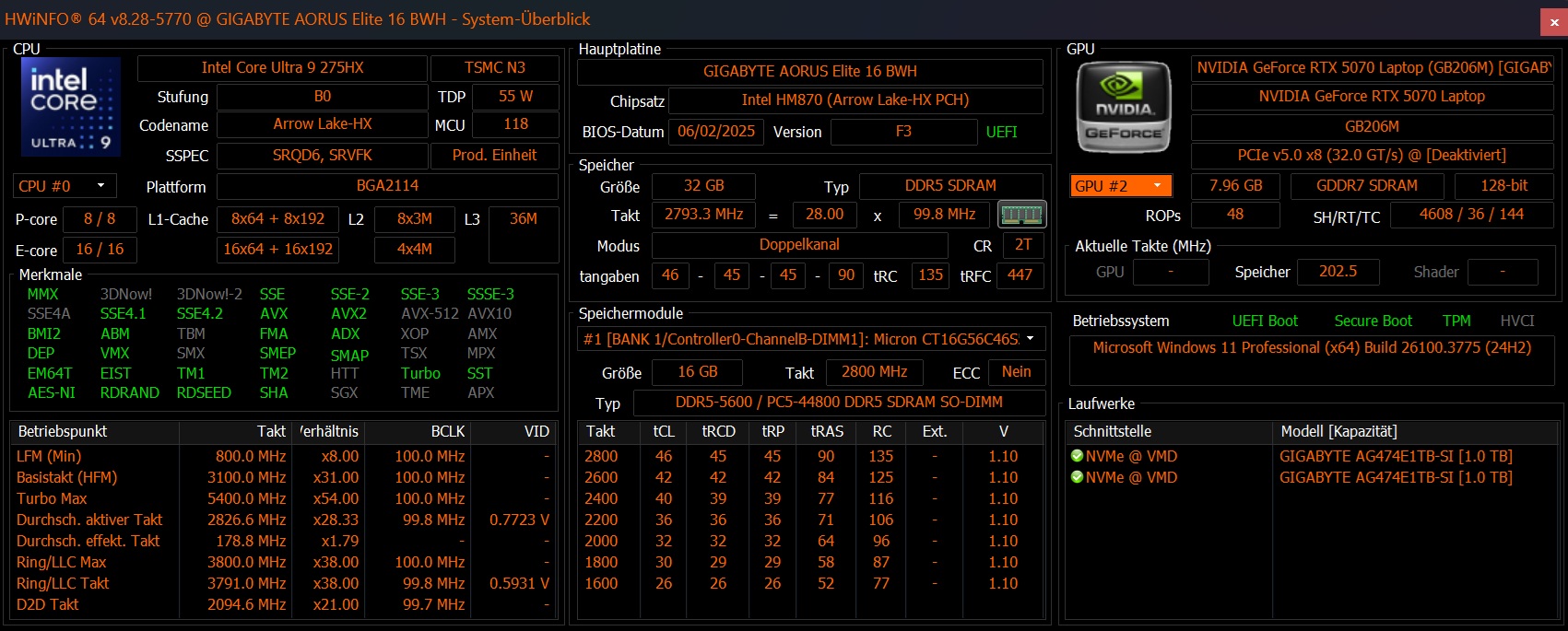
Task: Click the NVIDIA GeForce RTX 5070 Laptop (GB206M) field
Action: [x=1373, y=68]
